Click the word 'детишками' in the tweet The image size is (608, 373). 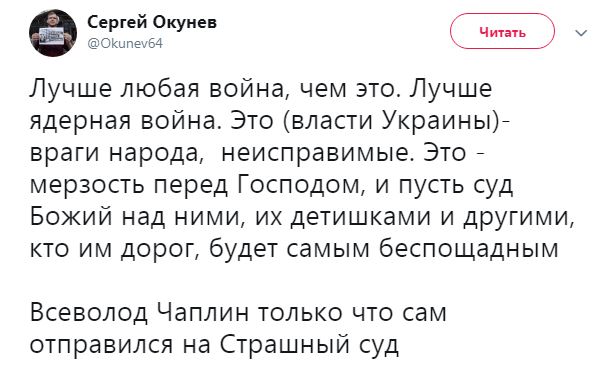(x=361, y=218)
